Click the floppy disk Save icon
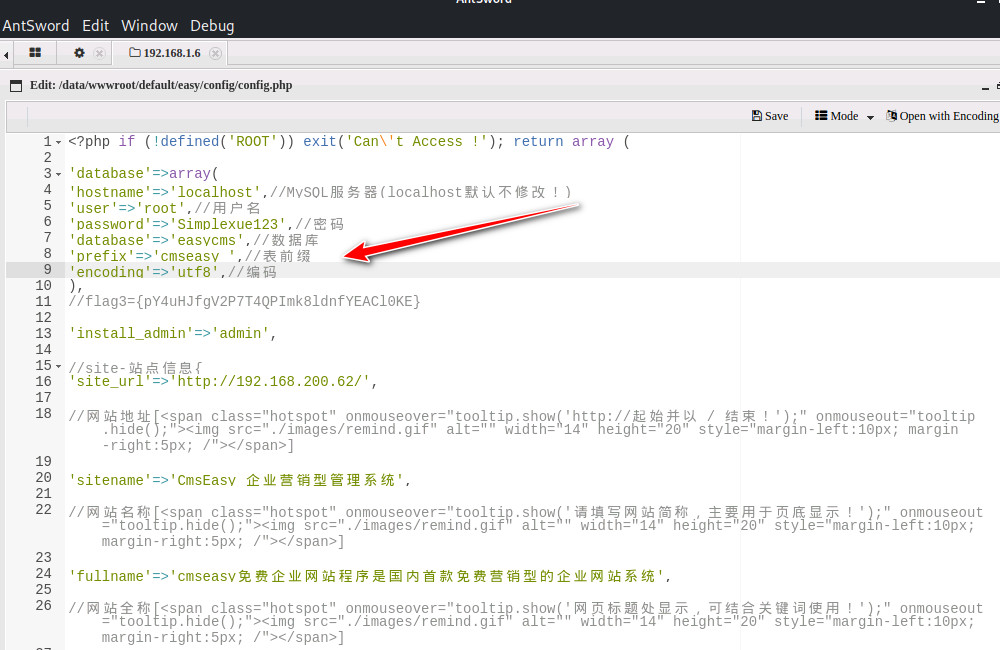Screen dimensions: 1000x650 pyautogui.click(x=757, y=116)
